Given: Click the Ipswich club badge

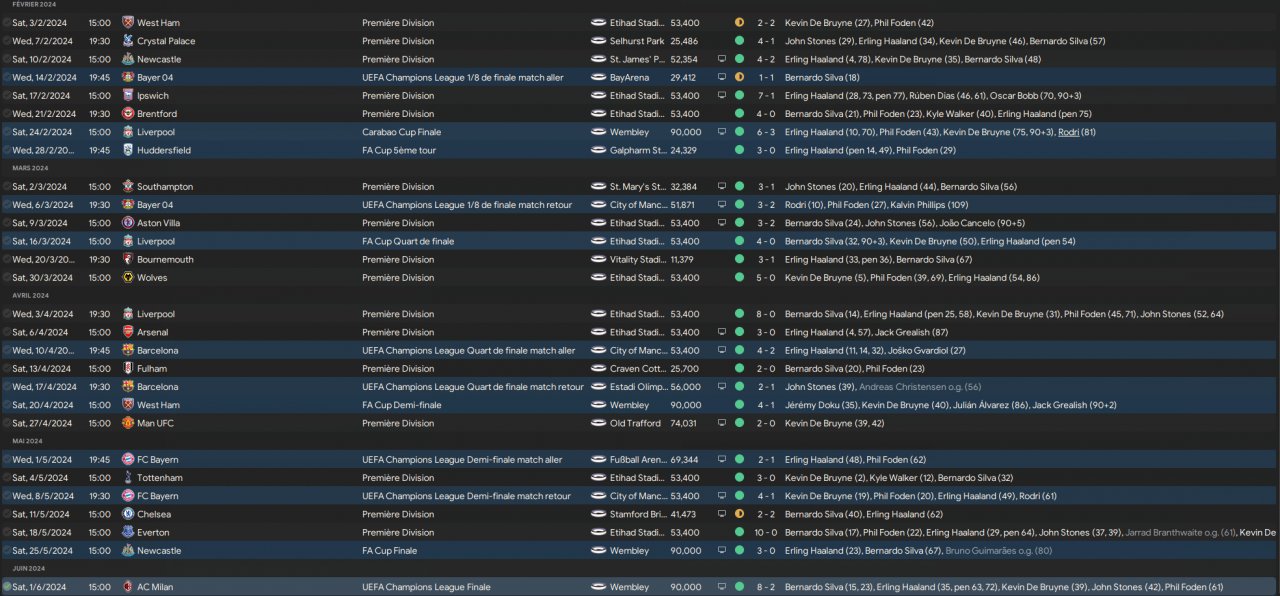Looking at the screenshot, I should (127, 96).
